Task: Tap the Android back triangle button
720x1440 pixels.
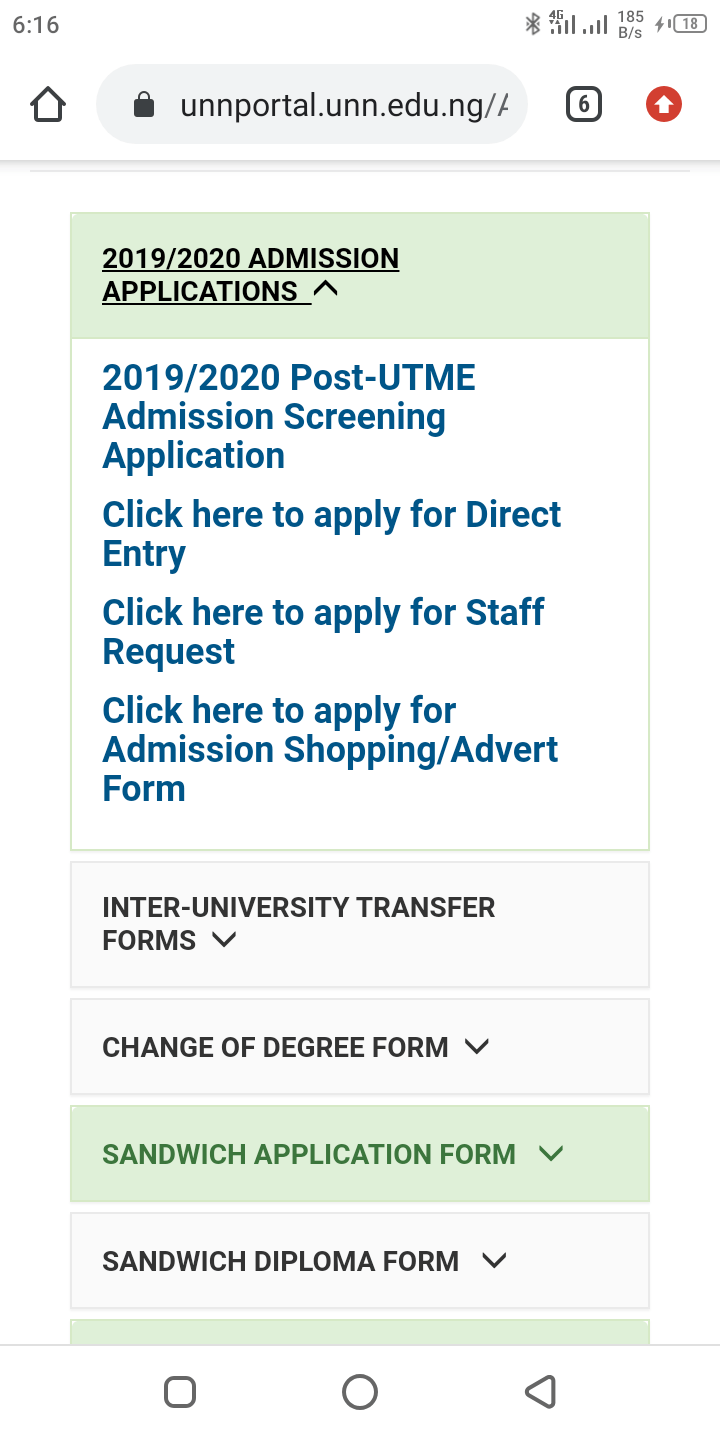Action: [x=540, y=1392]
